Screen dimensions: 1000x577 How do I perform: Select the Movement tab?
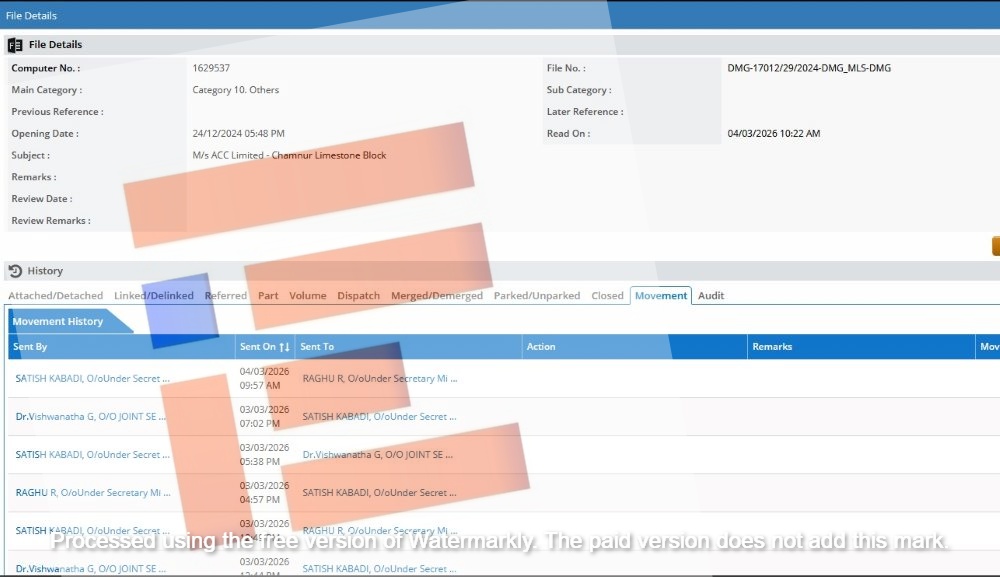(661, 296)
